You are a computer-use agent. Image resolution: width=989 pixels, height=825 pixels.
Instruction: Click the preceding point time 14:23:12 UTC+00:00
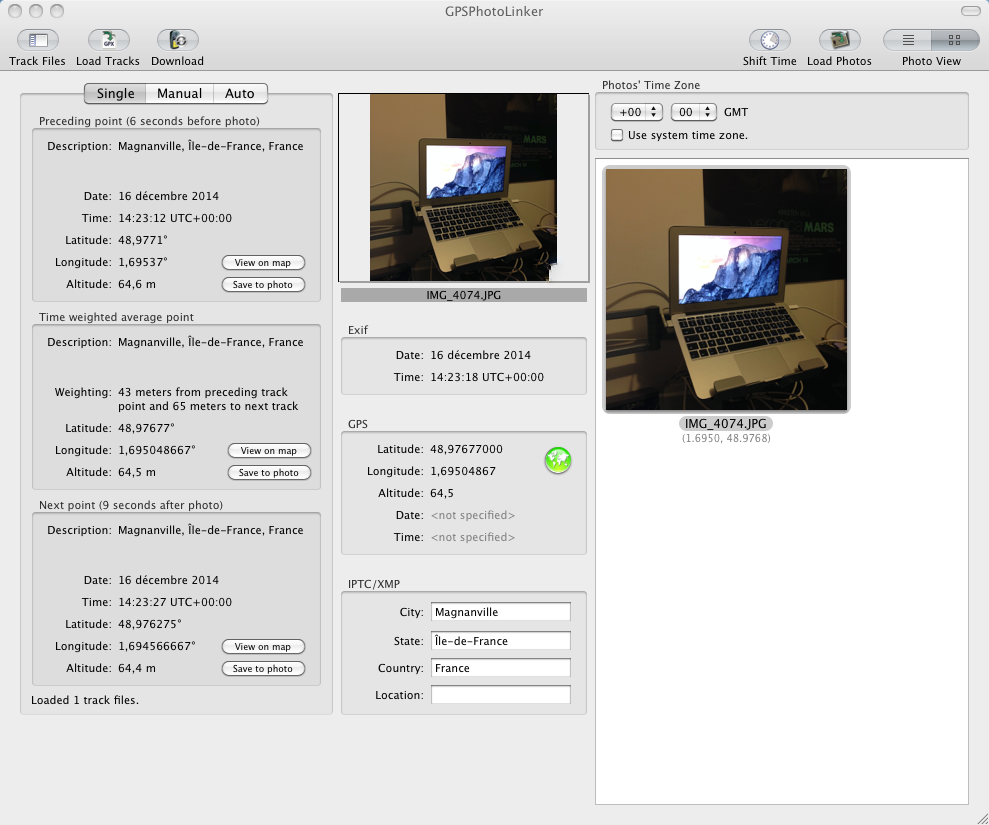tap(175, 218)
